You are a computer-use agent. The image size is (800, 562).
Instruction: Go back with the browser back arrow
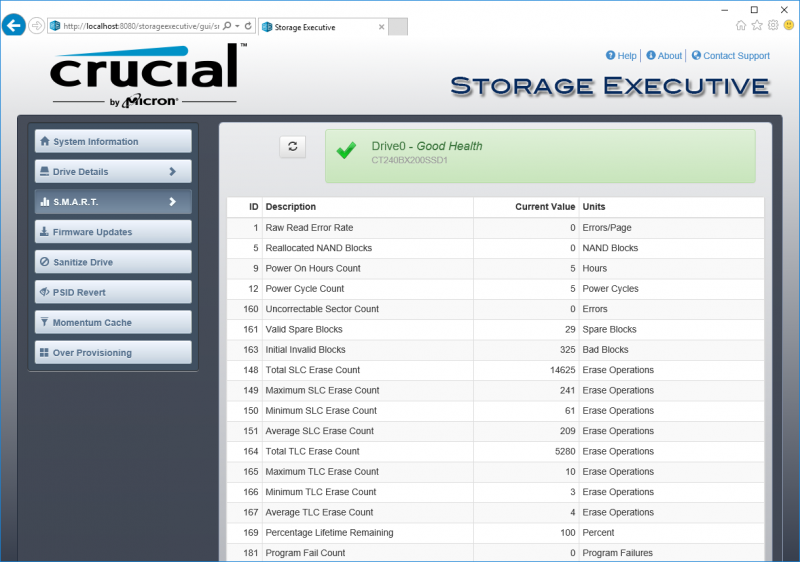pos(14,25)
